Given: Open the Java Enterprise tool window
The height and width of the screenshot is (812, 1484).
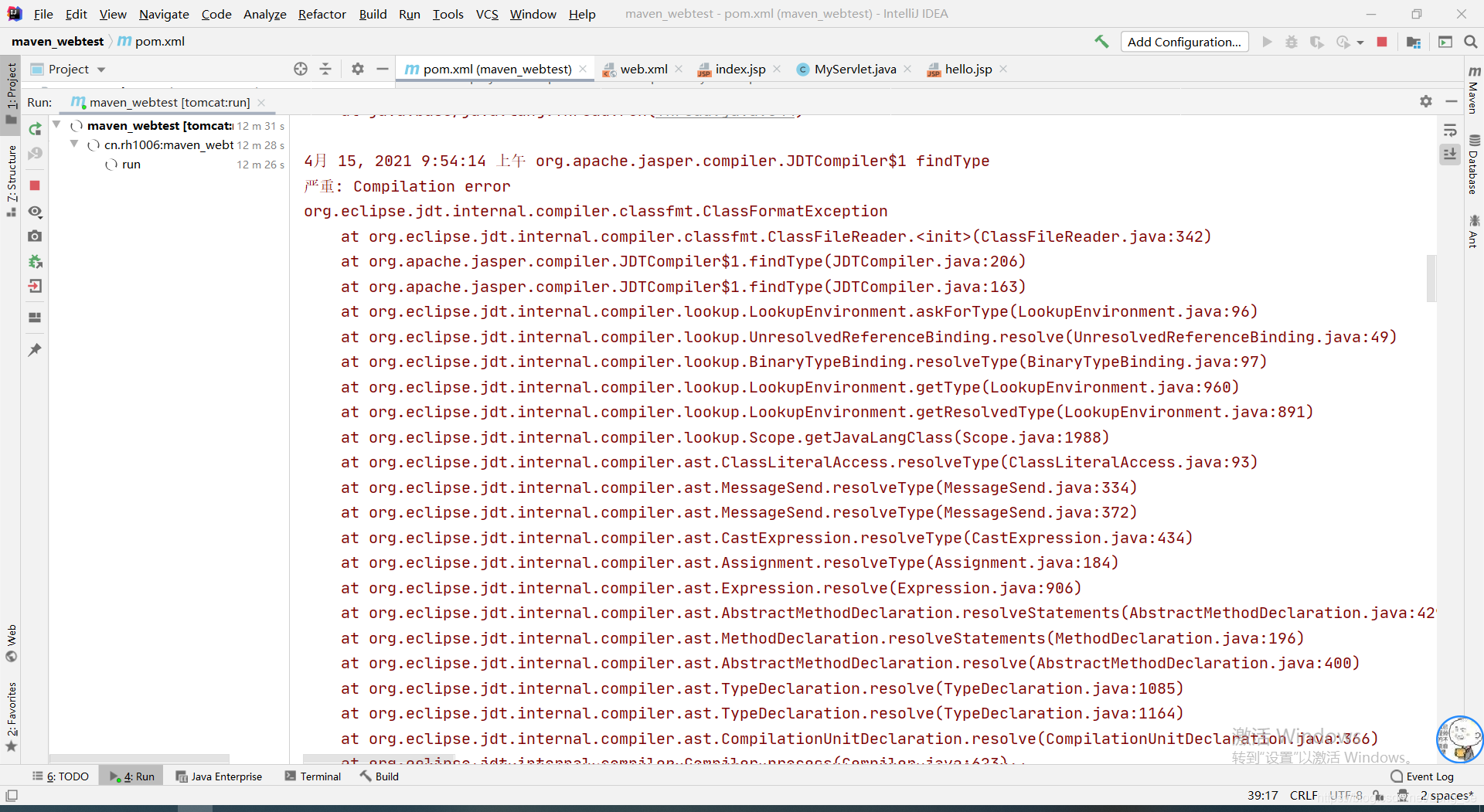Looking at the screenshot, I should pos(219,776).
